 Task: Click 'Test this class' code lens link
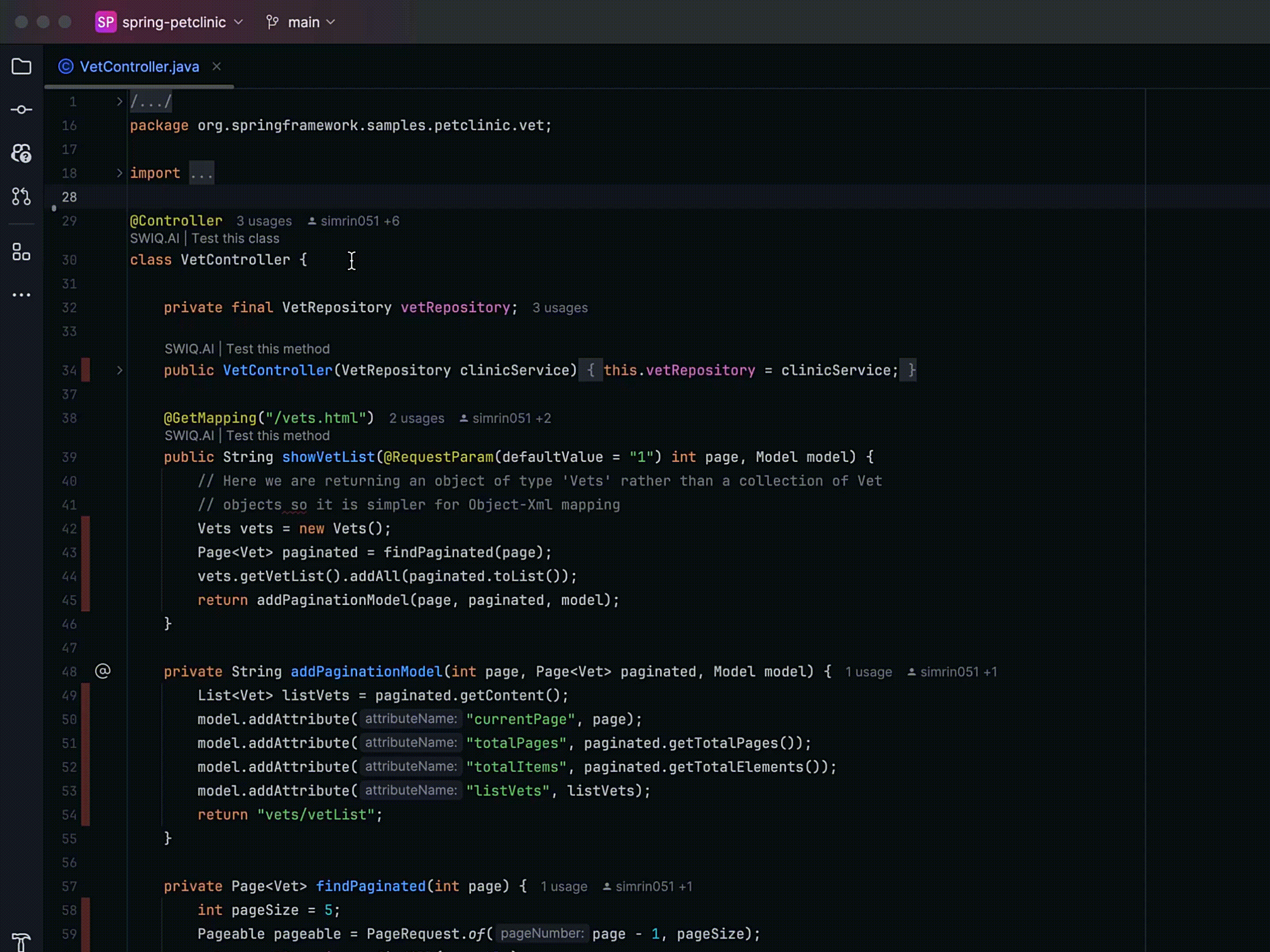coord(235,238)
